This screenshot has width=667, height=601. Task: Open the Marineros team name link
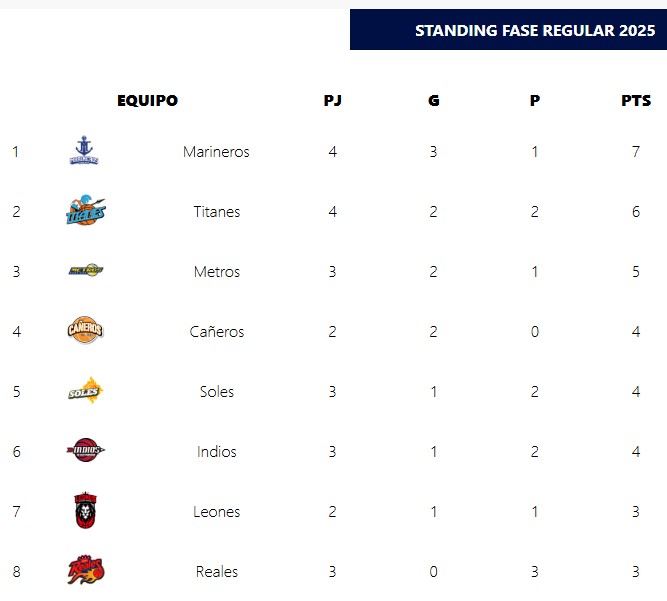[x=216, y=152]
